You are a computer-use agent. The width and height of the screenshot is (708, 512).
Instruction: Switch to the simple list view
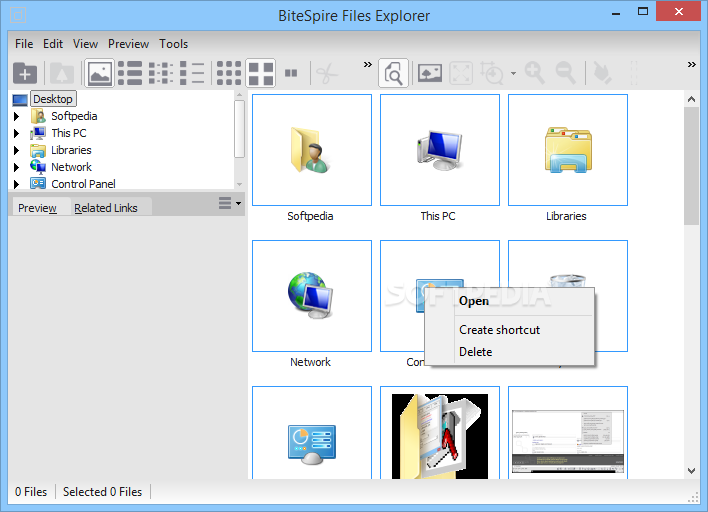pyautogui.click(x=192, y=73)
